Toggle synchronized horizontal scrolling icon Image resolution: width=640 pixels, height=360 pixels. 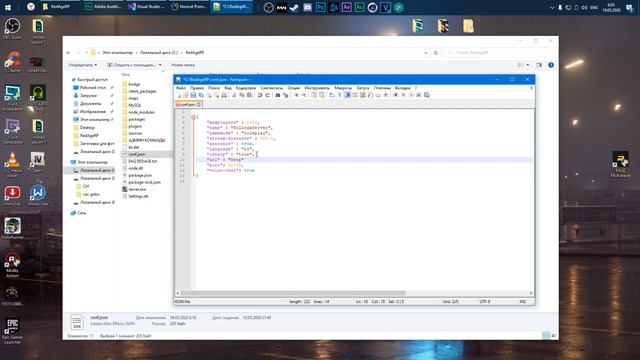tap(322, 95)
